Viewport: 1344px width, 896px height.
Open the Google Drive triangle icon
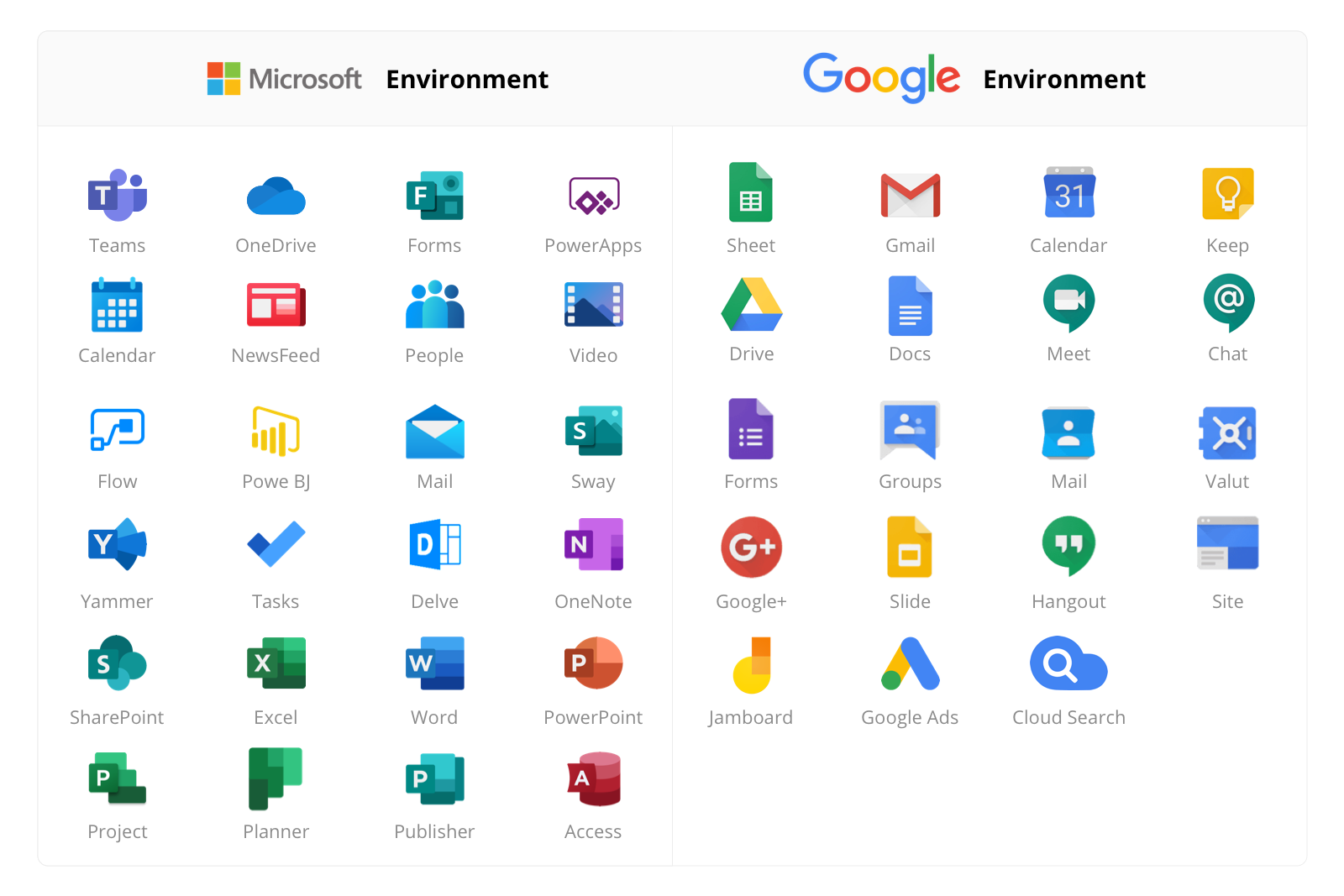pos(752,304)
